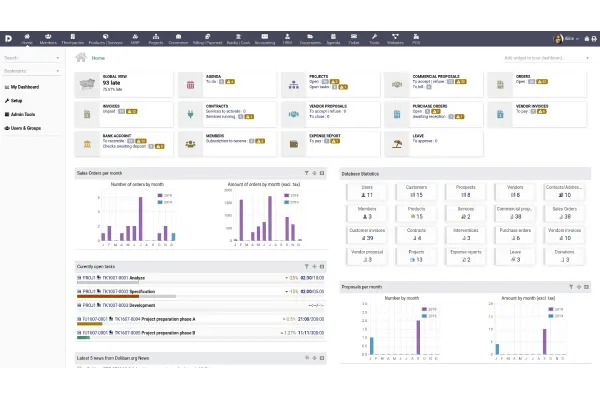Open the Accounting menu in top bar

pyautogui.click(x=264, y=41)
